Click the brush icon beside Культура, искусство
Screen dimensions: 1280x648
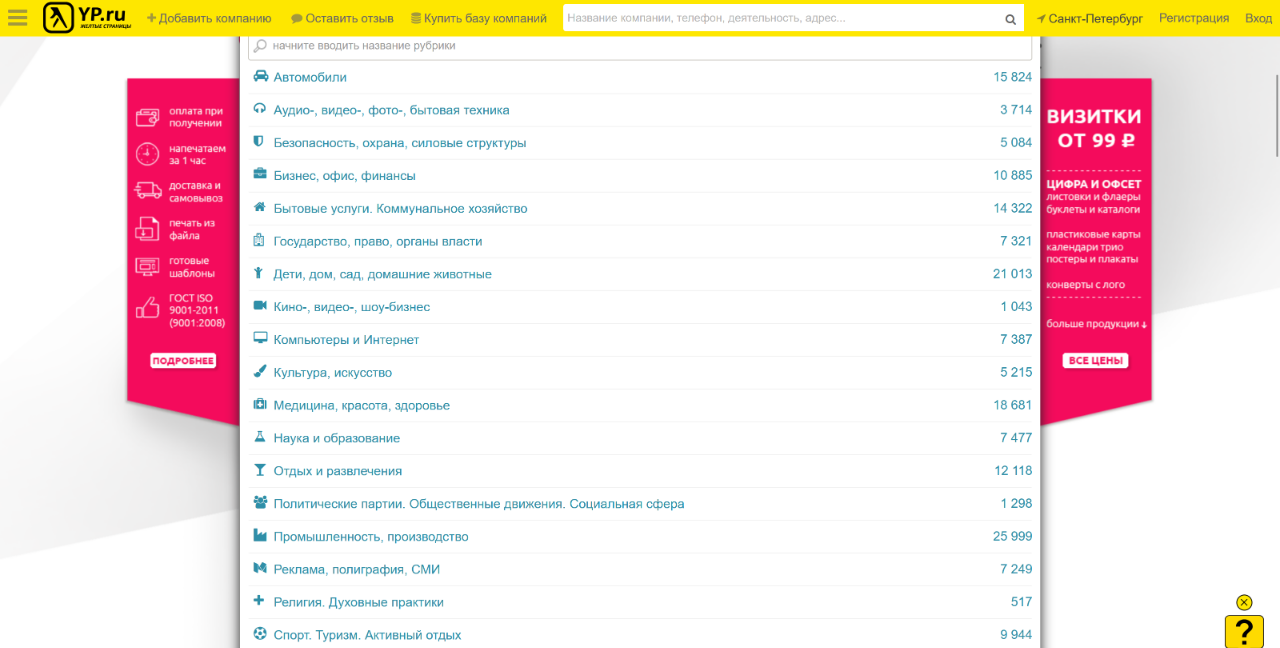click(260, 371)
